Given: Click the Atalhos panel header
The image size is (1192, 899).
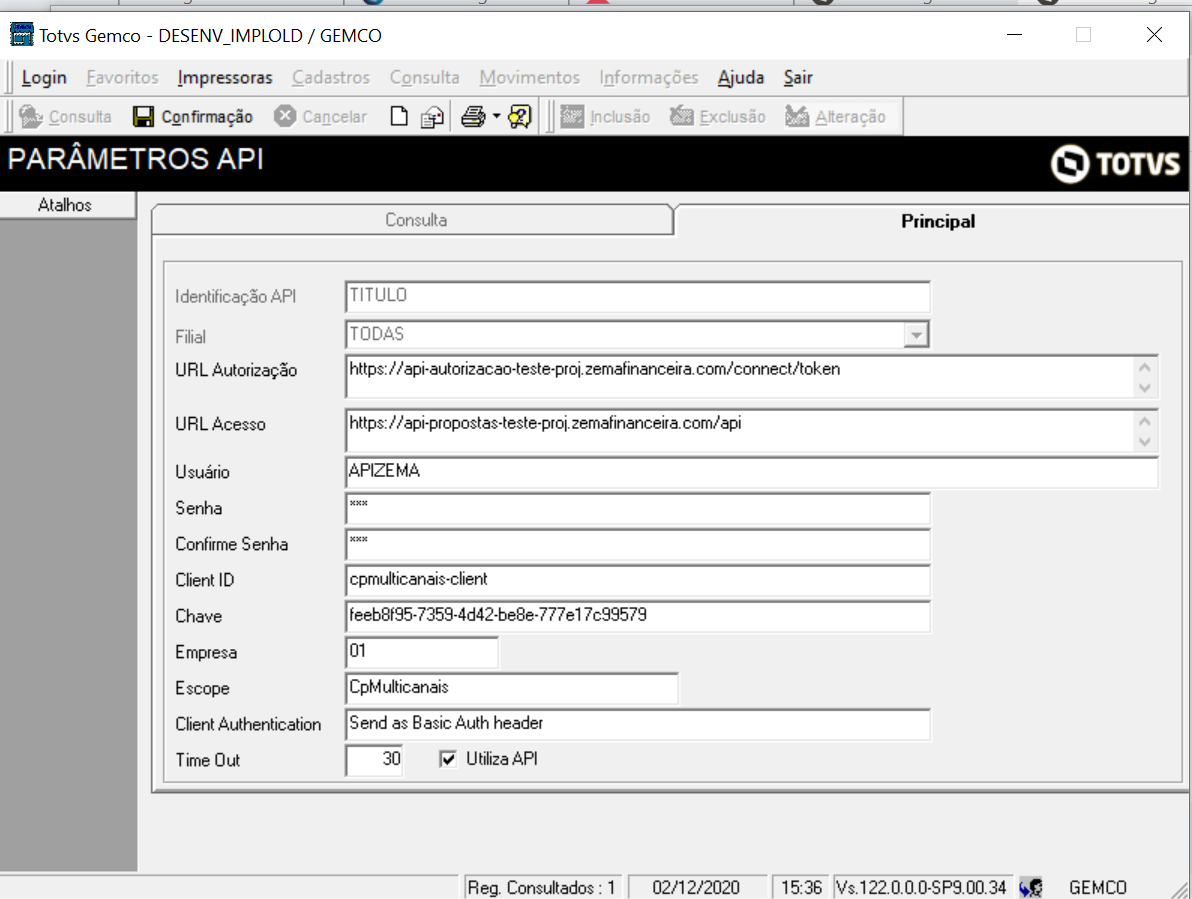Looking at the screenshot, I should pyautogui.click(x=67, y=205).
